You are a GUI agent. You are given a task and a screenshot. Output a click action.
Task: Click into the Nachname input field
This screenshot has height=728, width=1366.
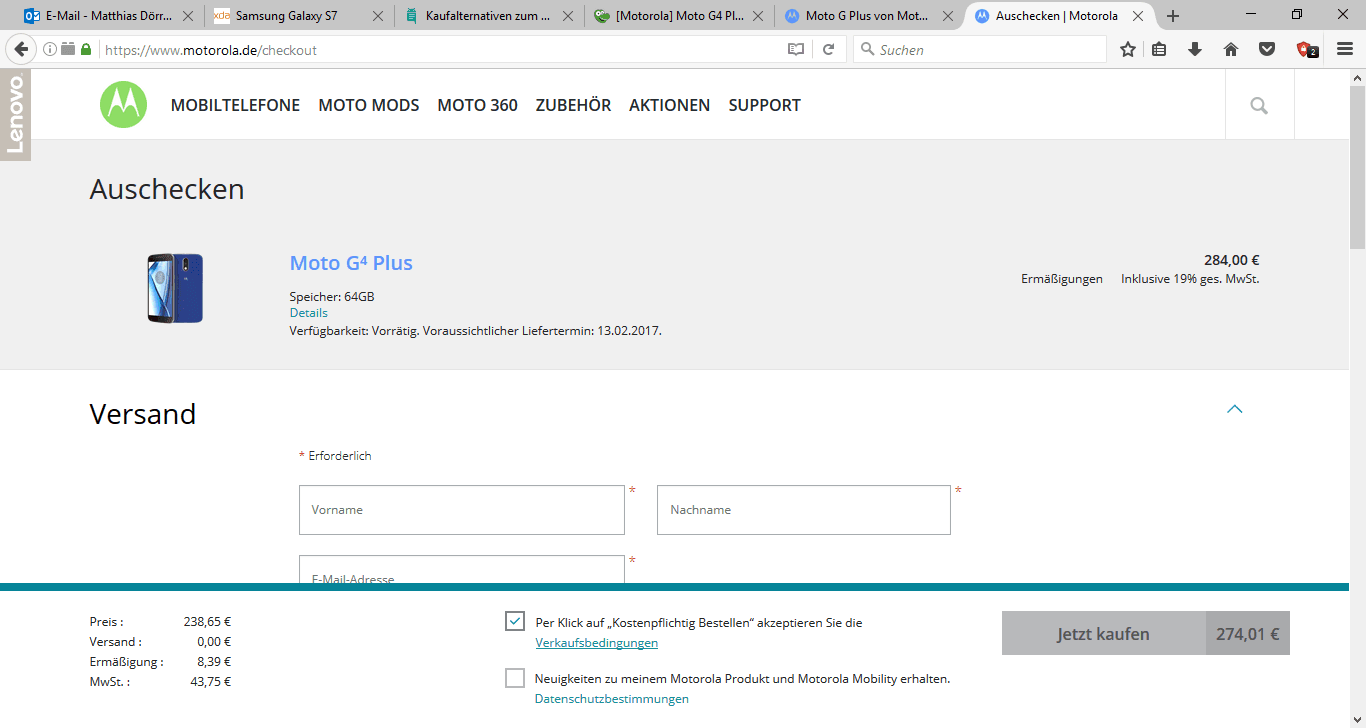click(804, 510)
